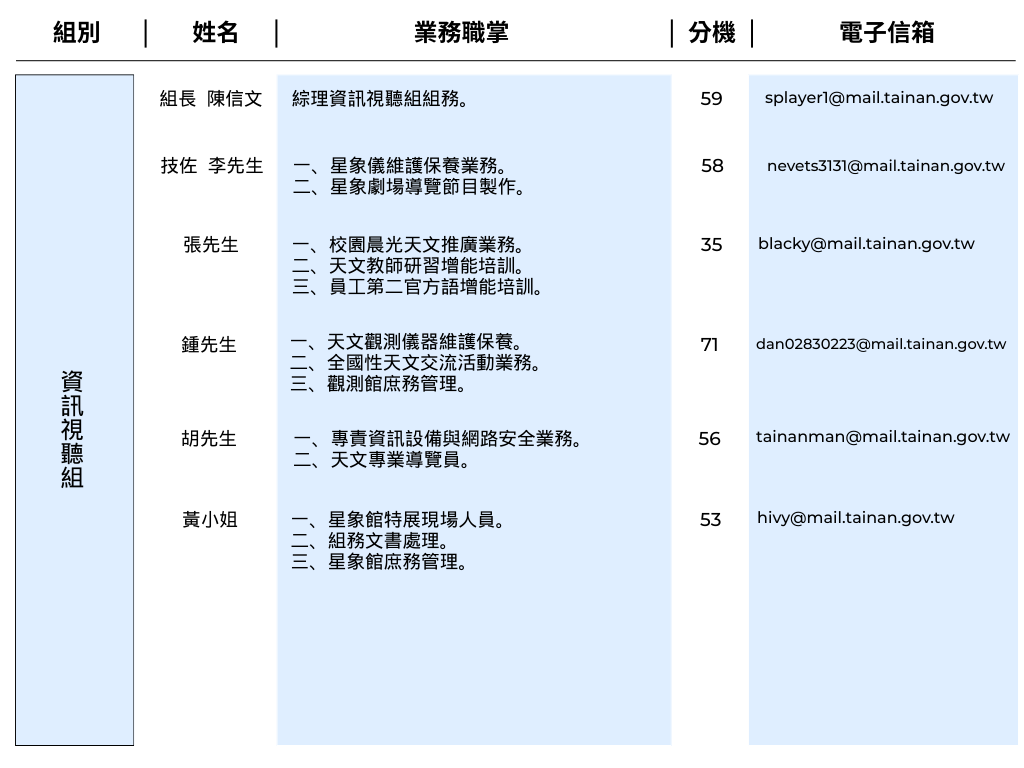Viewport: 1024px width, 768px height.
Task: Click the 業務職掌 column header
Action: point(461,32)
